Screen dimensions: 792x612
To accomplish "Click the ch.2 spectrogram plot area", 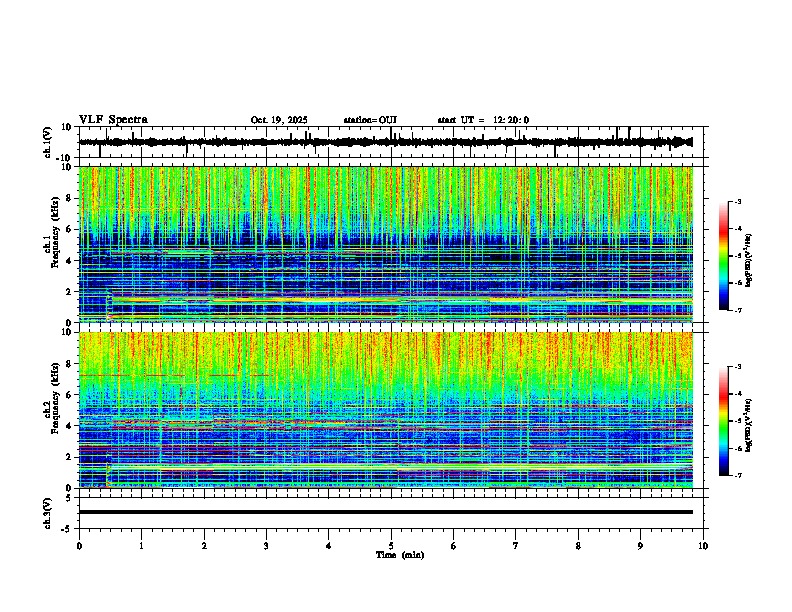I will (386, 410).
